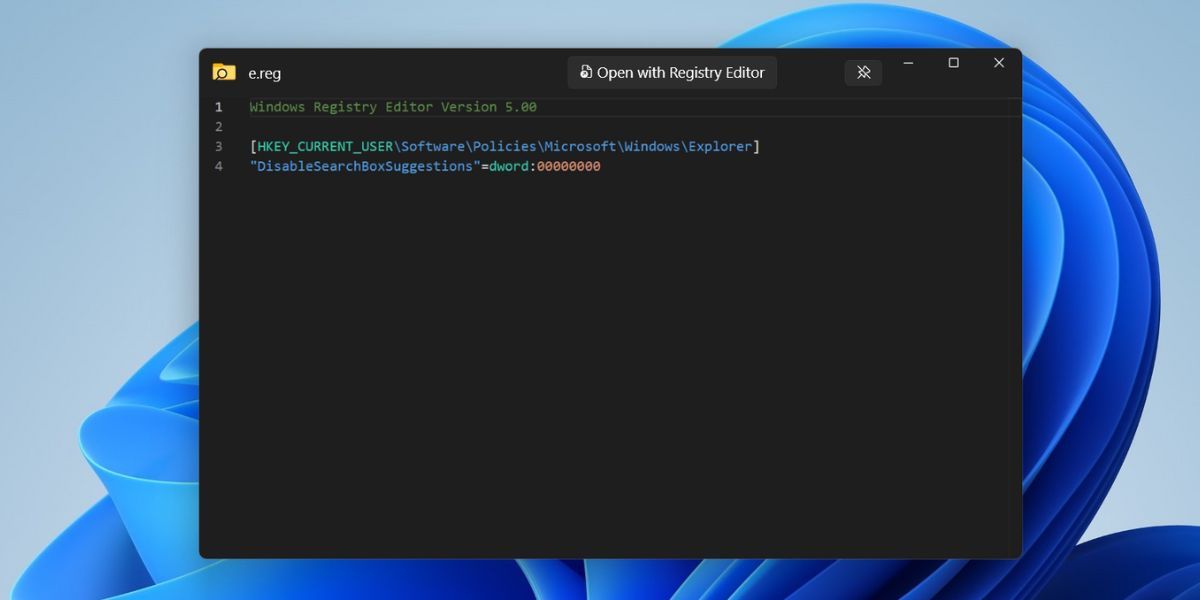The height and width of the screenshot is (600, 1200).
Task: Close the e.reg preview window
Action: (x=998, y=63)
